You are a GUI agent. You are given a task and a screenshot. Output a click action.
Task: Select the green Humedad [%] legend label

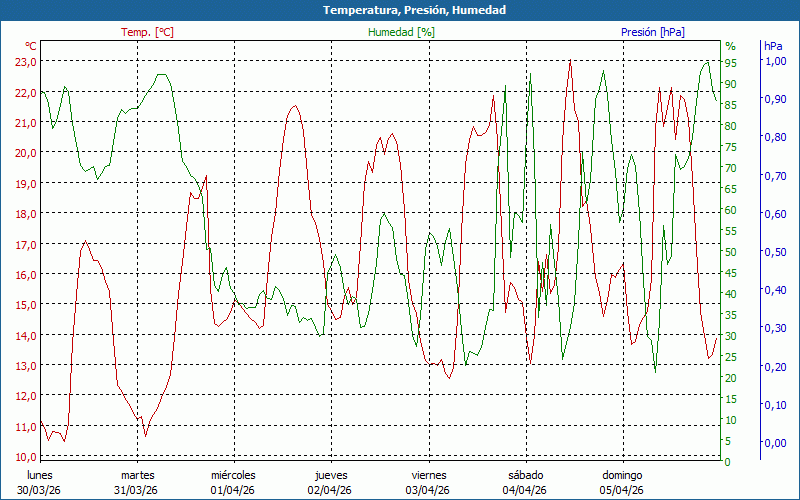pos(402,32)
